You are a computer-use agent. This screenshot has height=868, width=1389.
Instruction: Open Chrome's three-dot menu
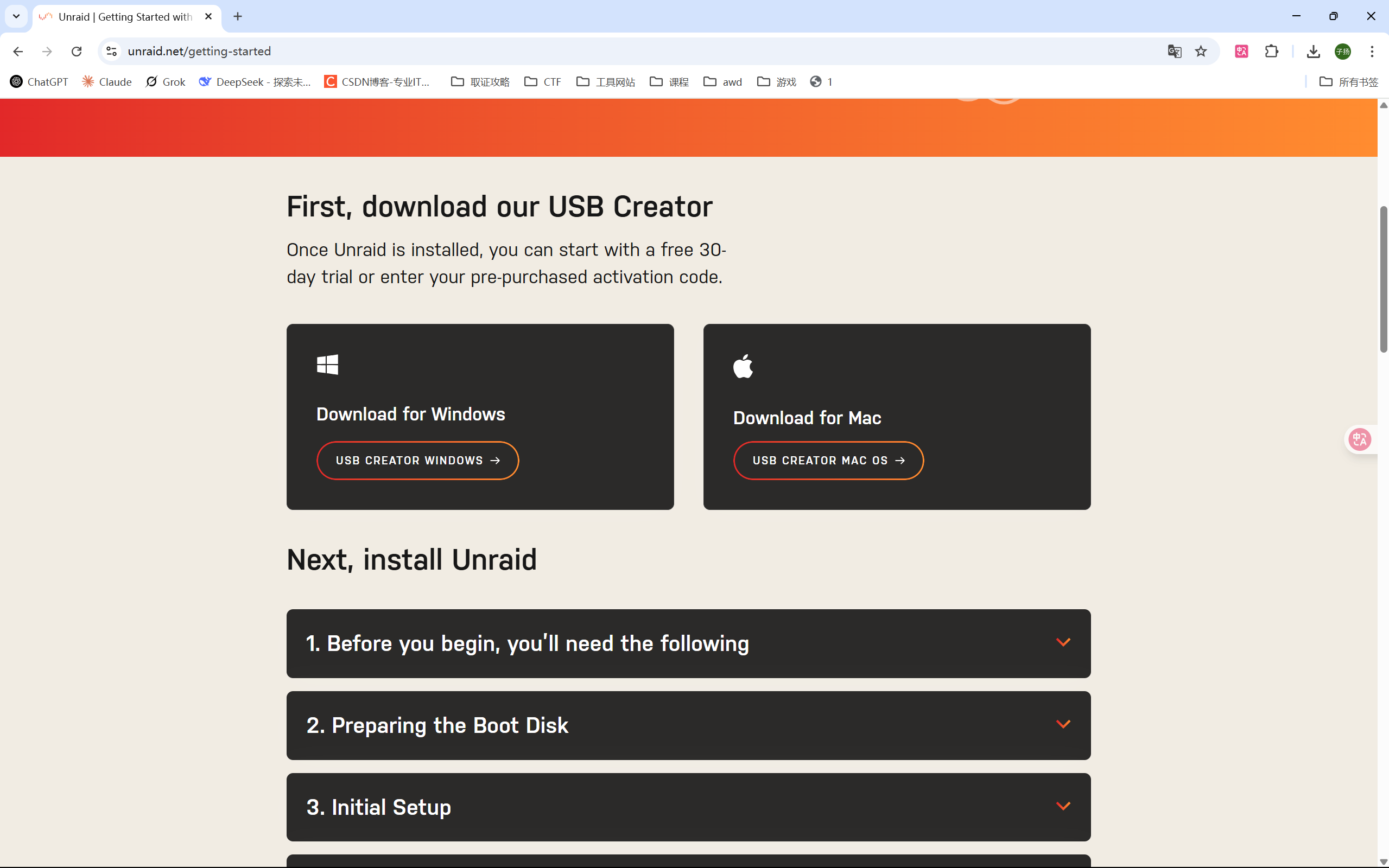[x=1372, y=52]
